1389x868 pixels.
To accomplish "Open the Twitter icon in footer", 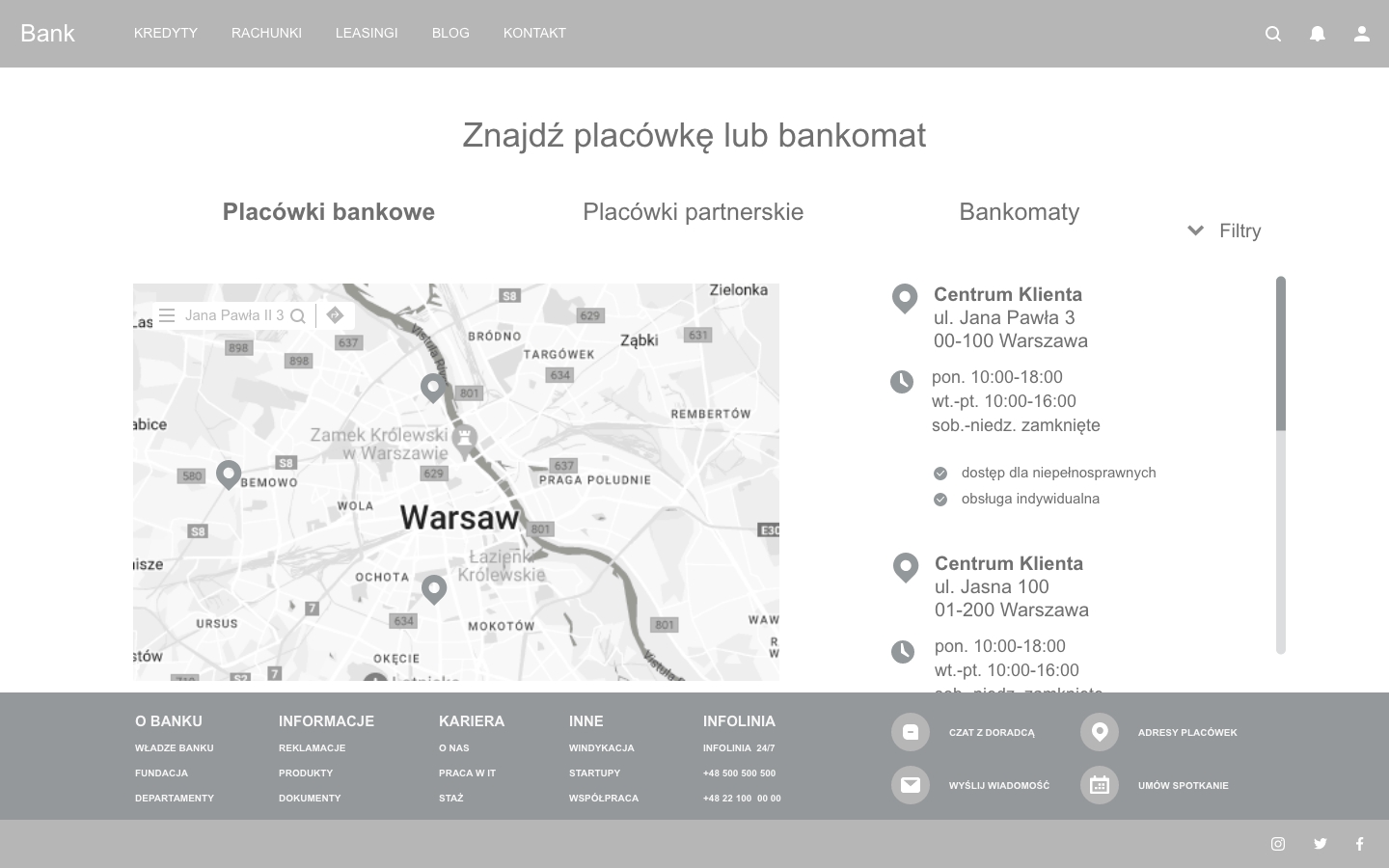I will pyautogui.click(x=1321, y=844).
